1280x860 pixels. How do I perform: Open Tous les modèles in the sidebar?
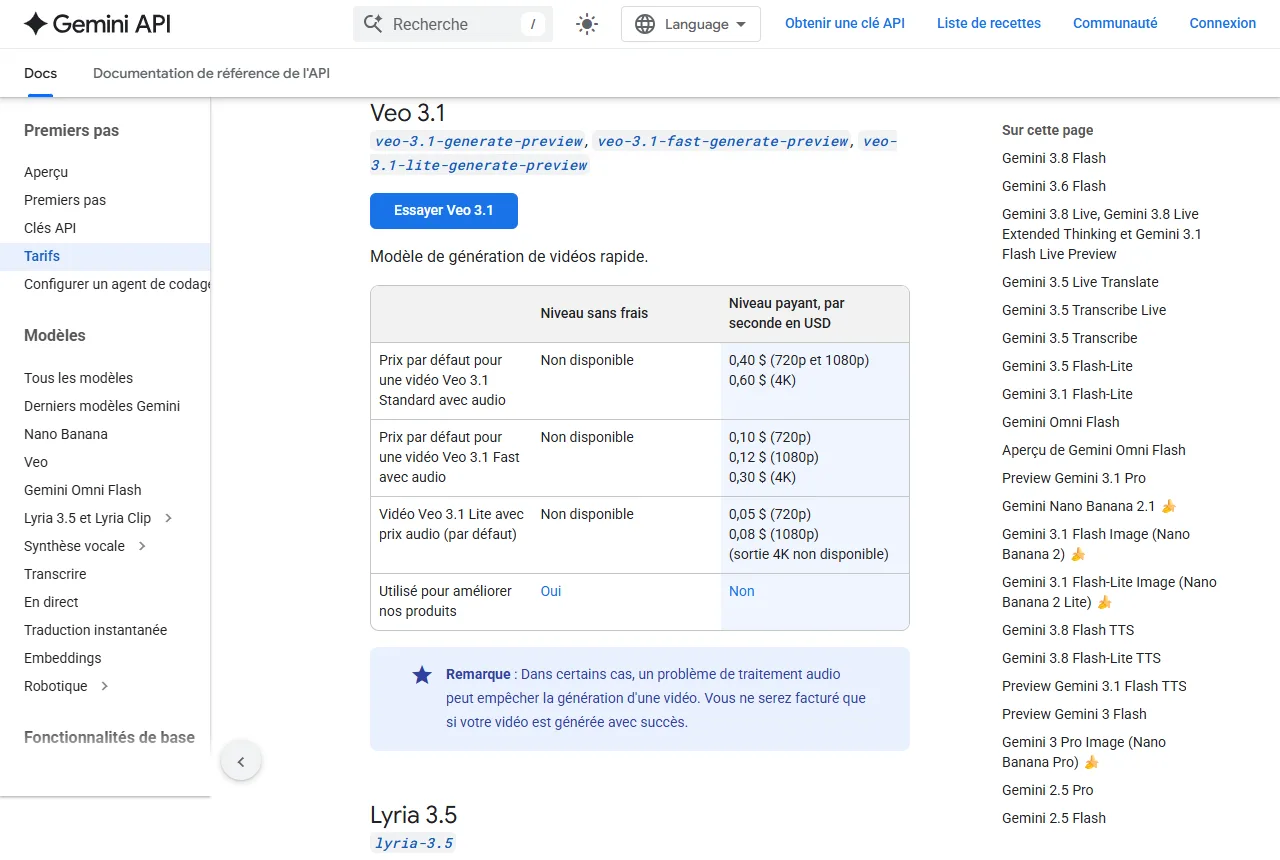pos(78,378)
